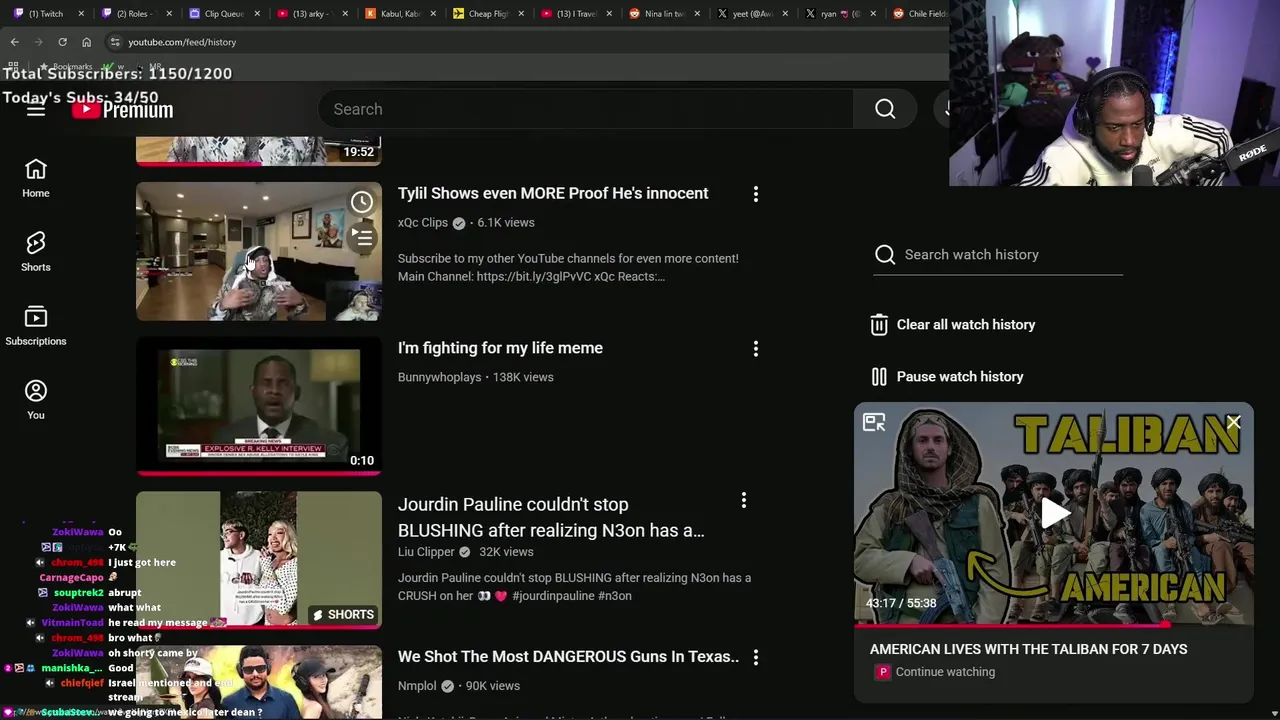Close the Cheap Flights tab
The width and height of the screenshot is (1280, 720).
(x=521, y=14)
